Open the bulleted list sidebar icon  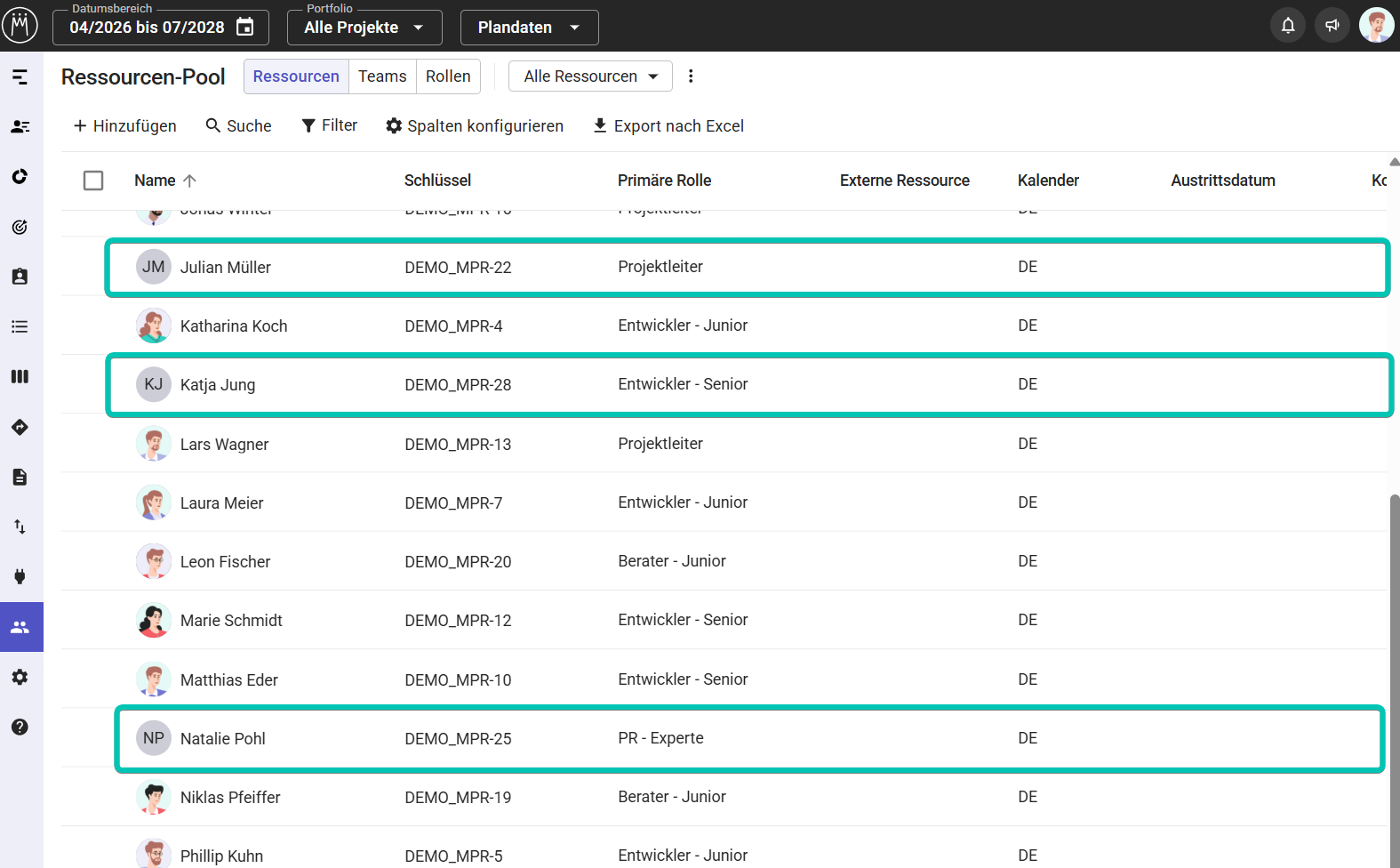pos(20,326)
